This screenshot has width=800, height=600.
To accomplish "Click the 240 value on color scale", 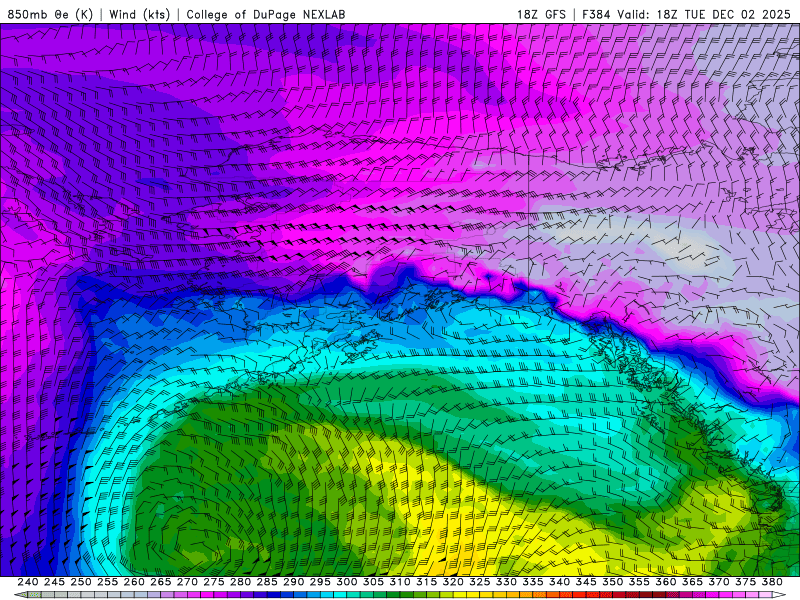I will (x=28, y=582).
